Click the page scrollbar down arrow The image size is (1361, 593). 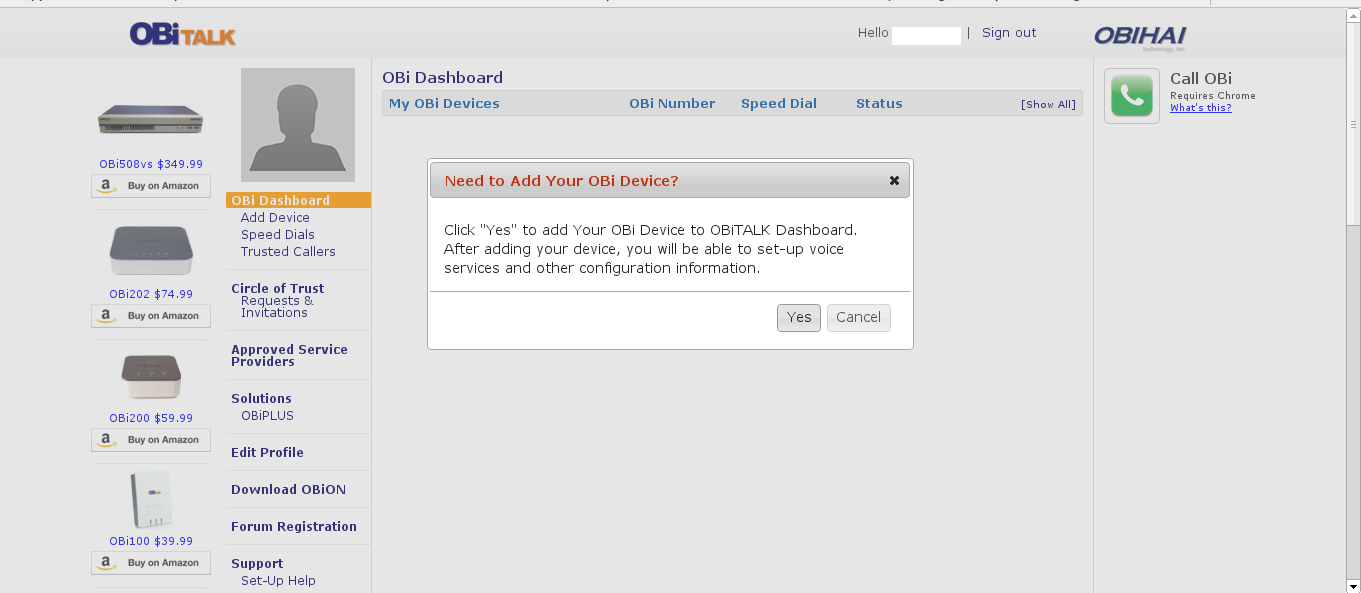(1353, 585)
